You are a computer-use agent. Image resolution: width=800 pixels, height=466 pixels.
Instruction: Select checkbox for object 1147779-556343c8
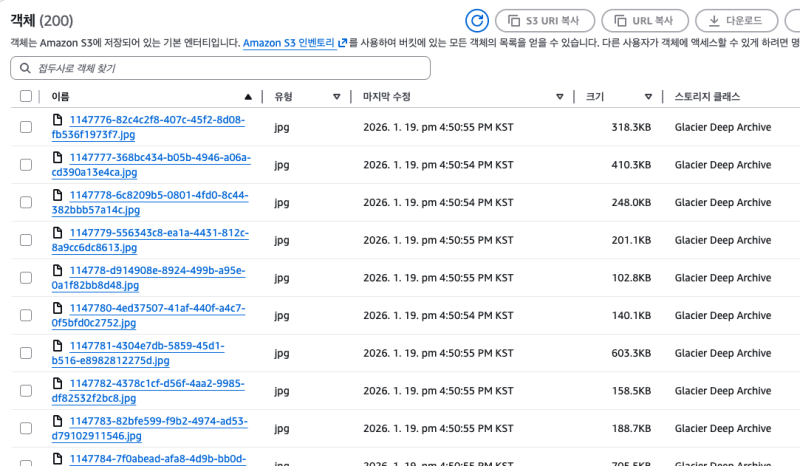pyautogui.click(x=26, y=240)
